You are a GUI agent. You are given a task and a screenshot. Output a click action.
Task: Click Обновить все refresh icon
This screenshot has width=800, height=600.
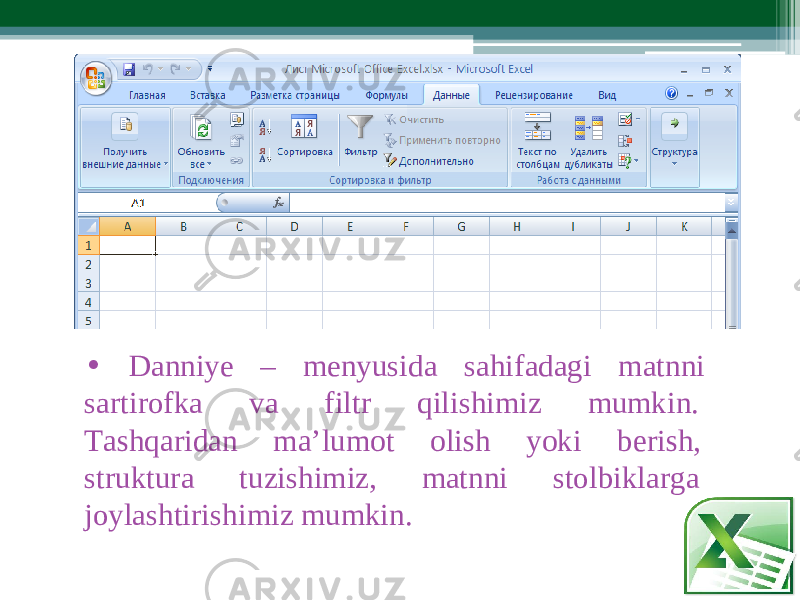click(x=201, y=128)
